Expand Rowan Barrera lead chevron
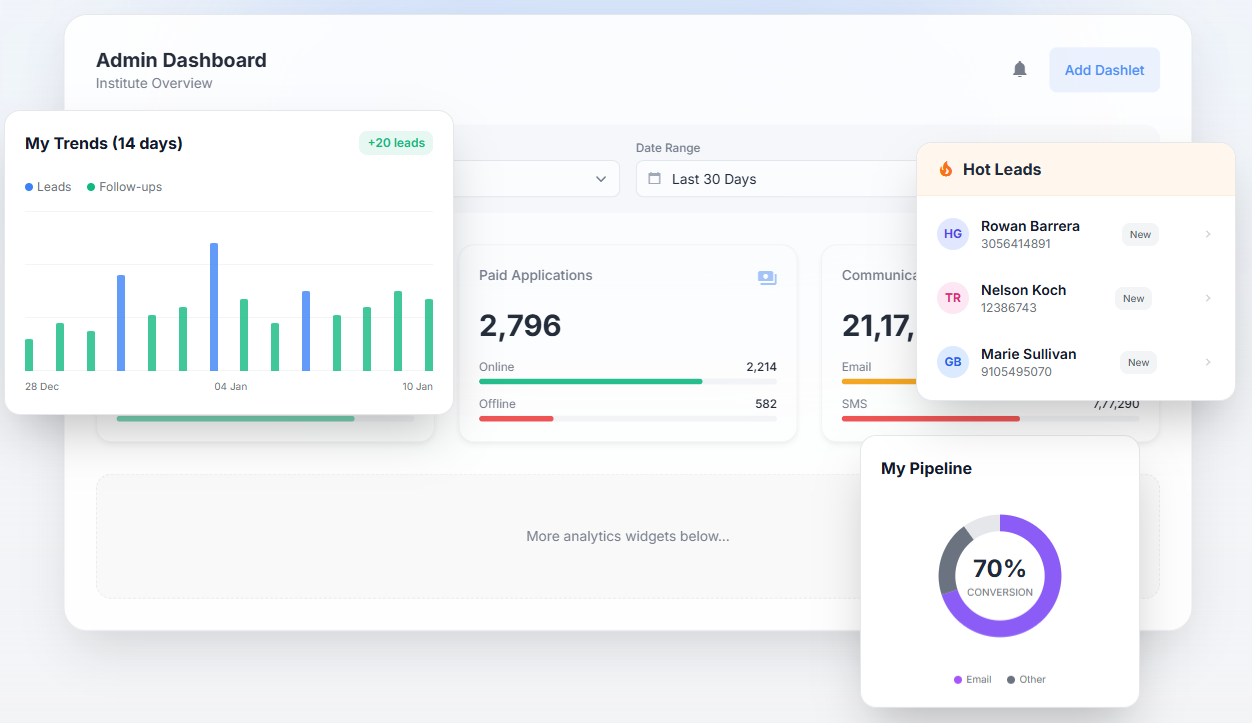The width and height of the screenshot is (1252, 723). (1207, 234)
